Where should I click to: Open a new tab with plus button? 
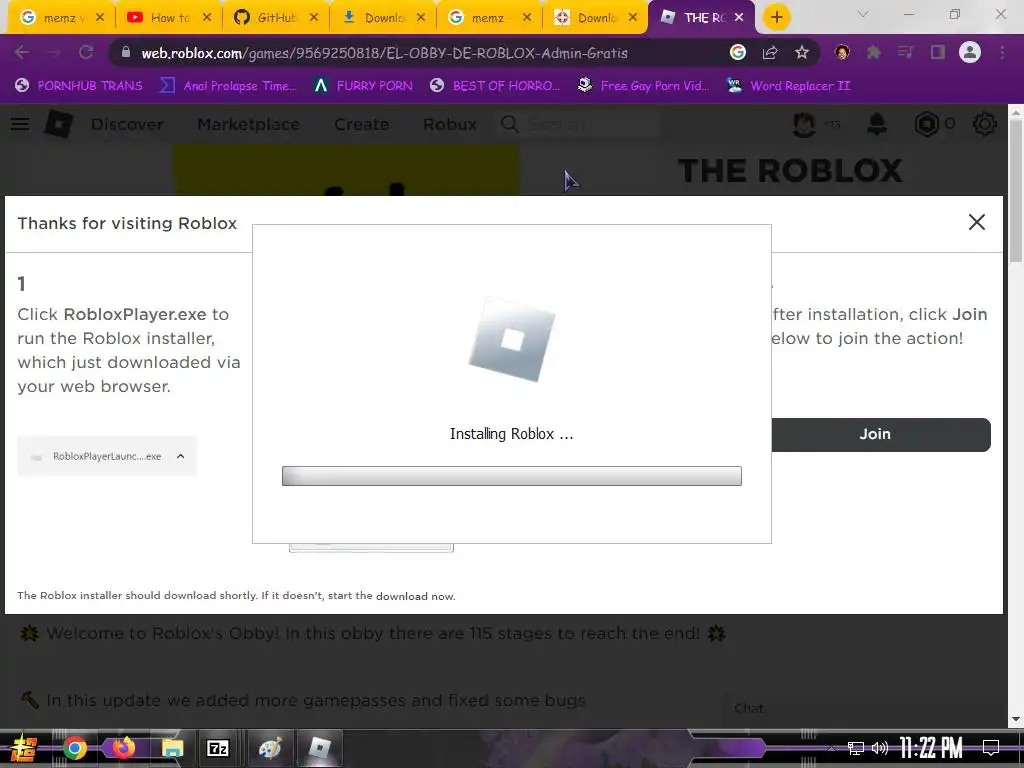point(776,18)
